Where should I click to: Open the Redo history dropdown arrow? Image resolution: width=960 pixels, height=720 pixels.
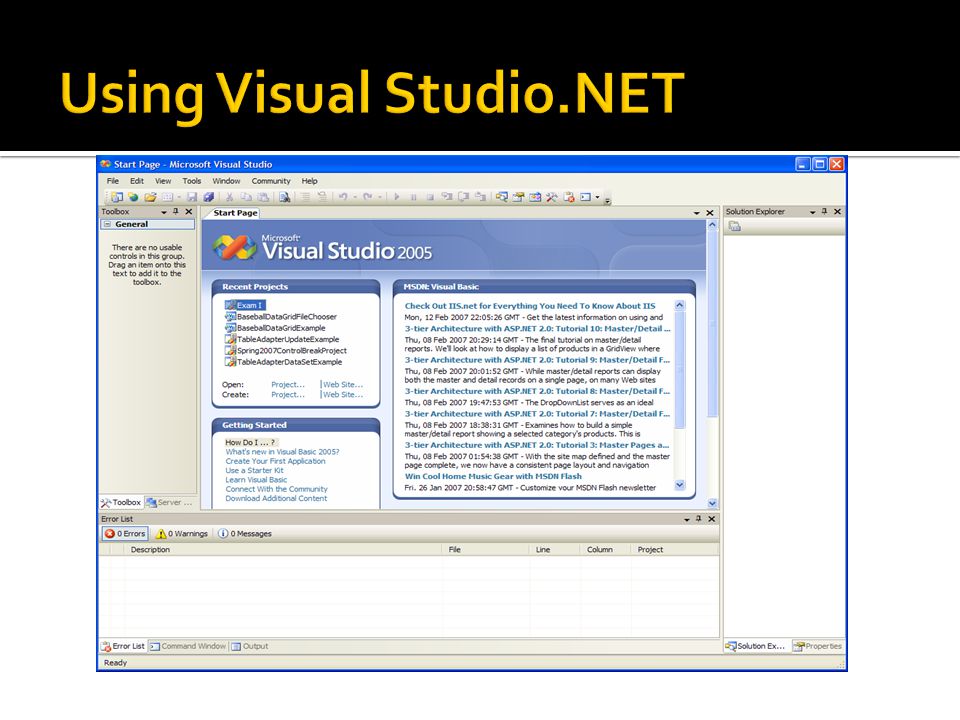pyautogui.click(x=380, y=197)
